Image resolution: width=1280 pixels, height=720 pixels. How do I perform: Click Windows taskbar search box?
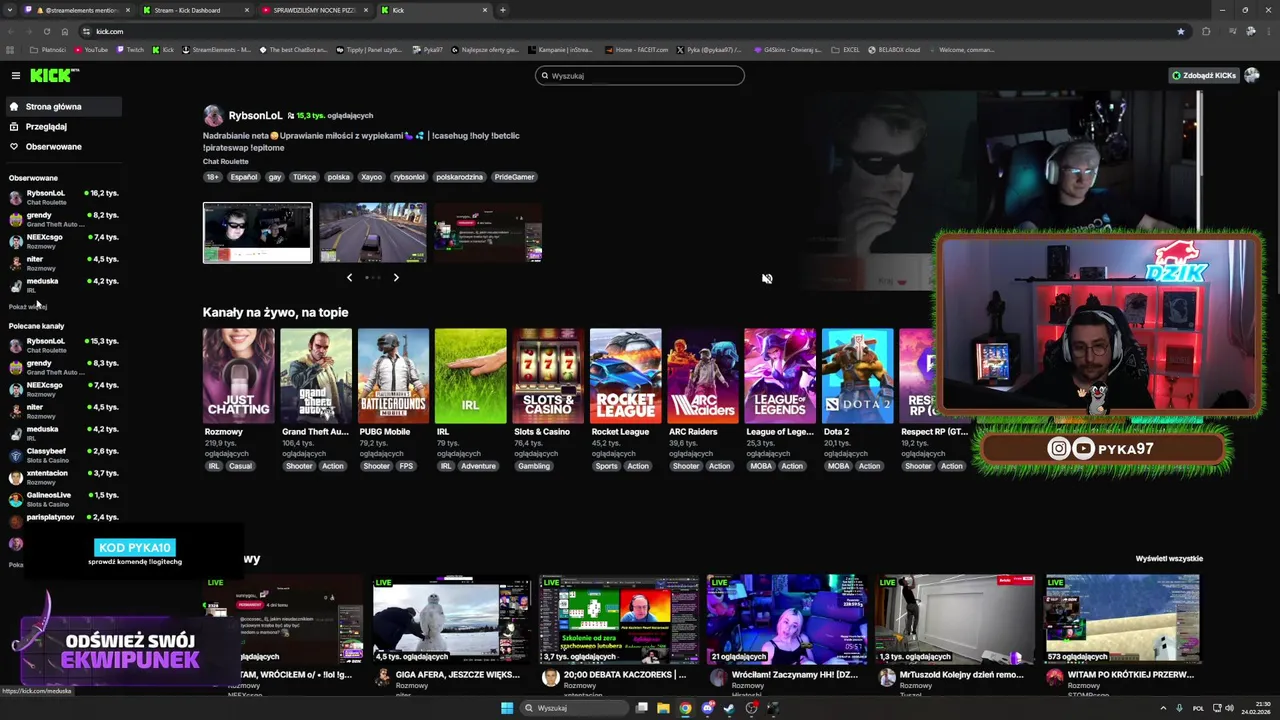tap(574, 708)
